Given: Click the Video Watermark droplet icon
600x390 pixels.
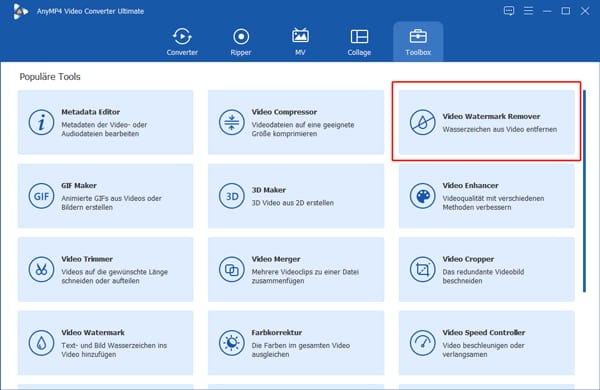Looking at the screenshot, I should 41,343.
